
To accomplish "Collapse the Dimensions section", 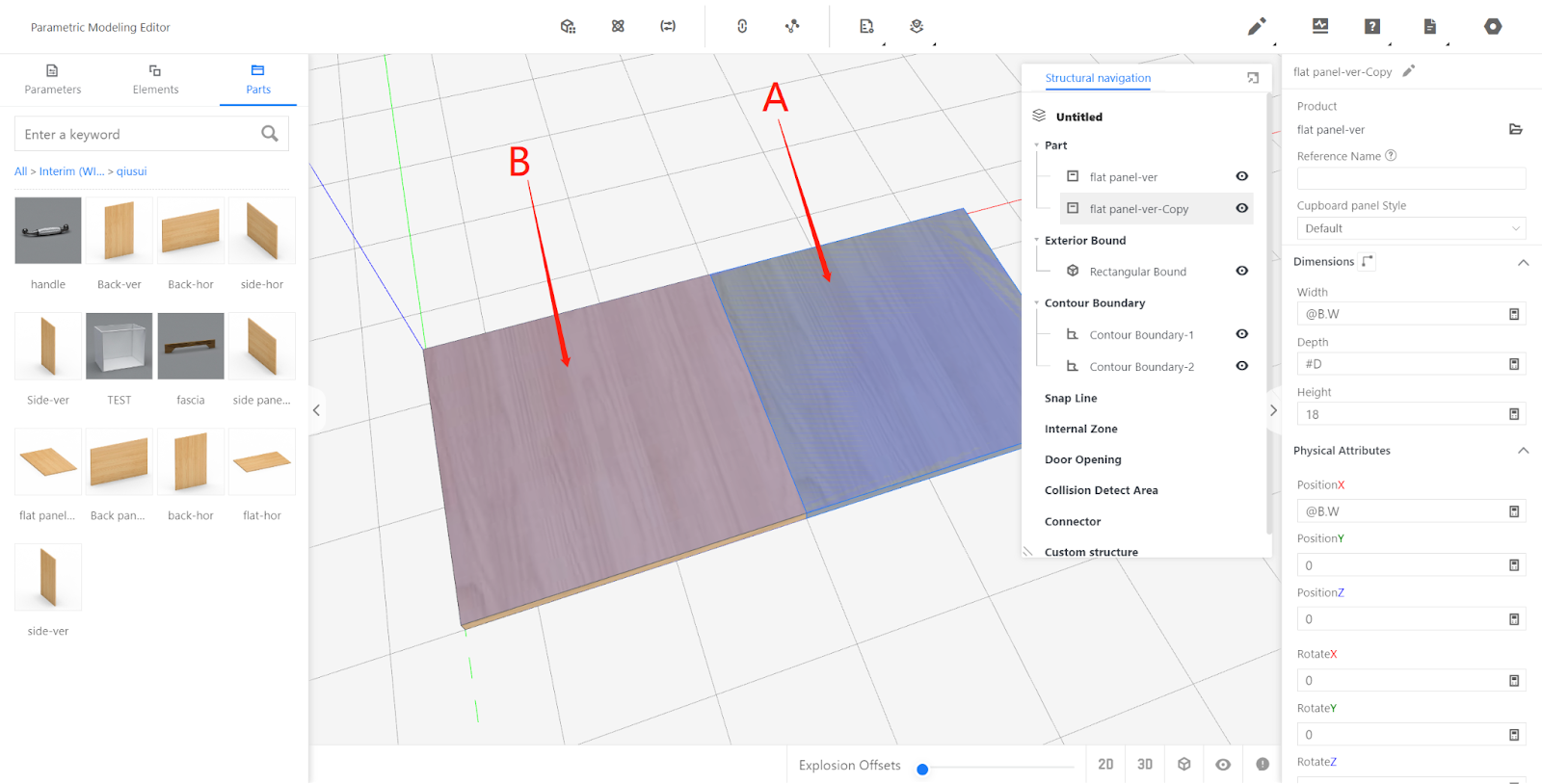I will point(1524,262).
